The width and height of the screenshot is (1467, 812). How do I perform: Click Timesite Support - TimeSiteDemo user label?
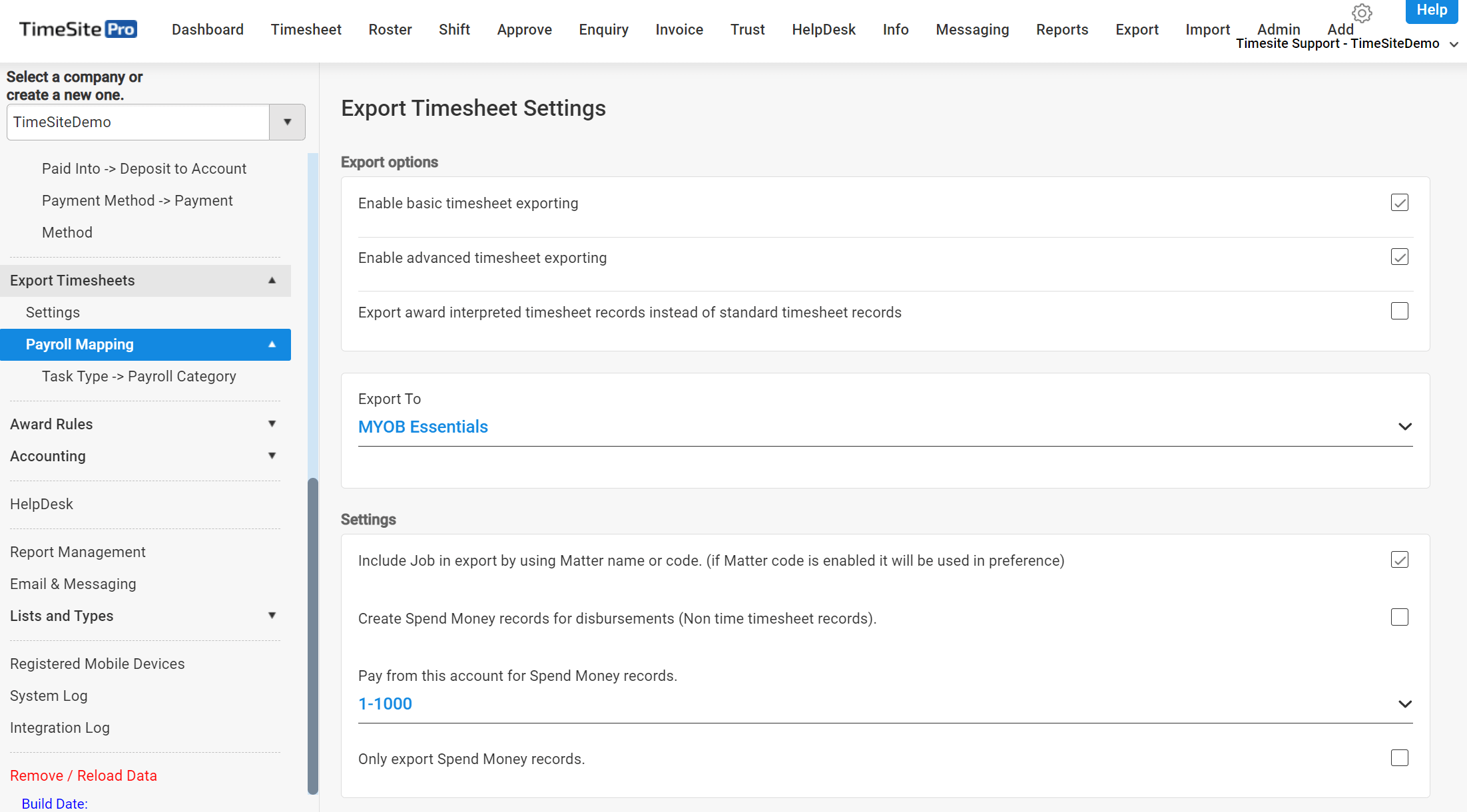(x=1337, y=44)
